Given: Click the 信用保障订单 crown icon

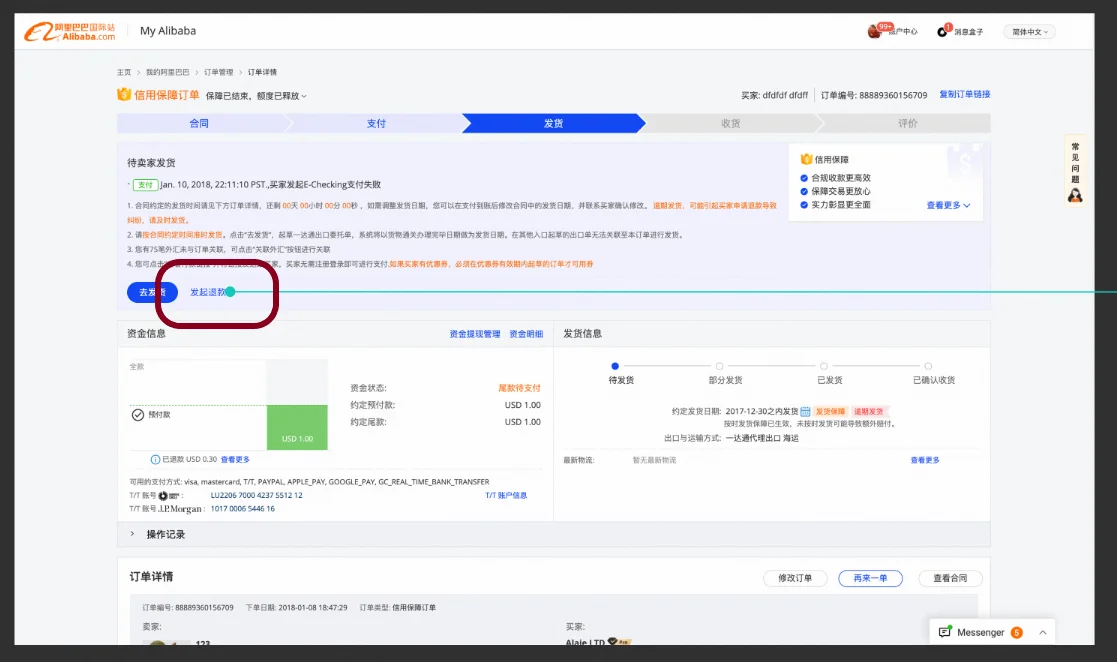Looking at the screenshot, I should tap(124, 95).
